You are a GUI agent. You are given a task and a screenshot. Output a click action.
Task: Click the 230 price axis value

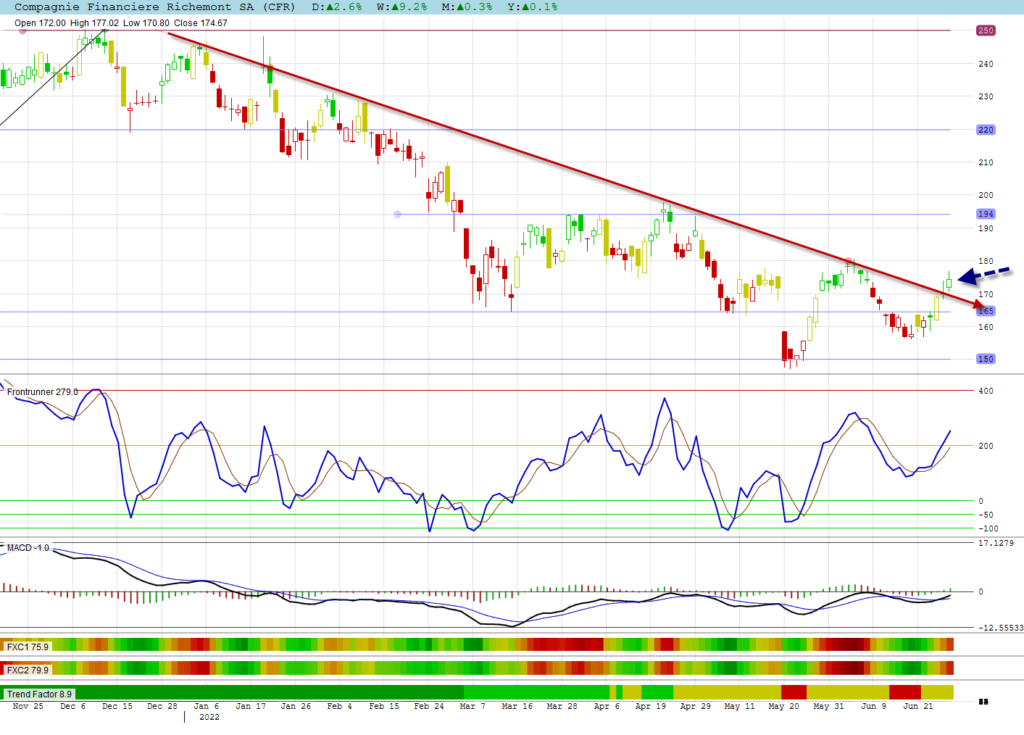click(985, 97)
